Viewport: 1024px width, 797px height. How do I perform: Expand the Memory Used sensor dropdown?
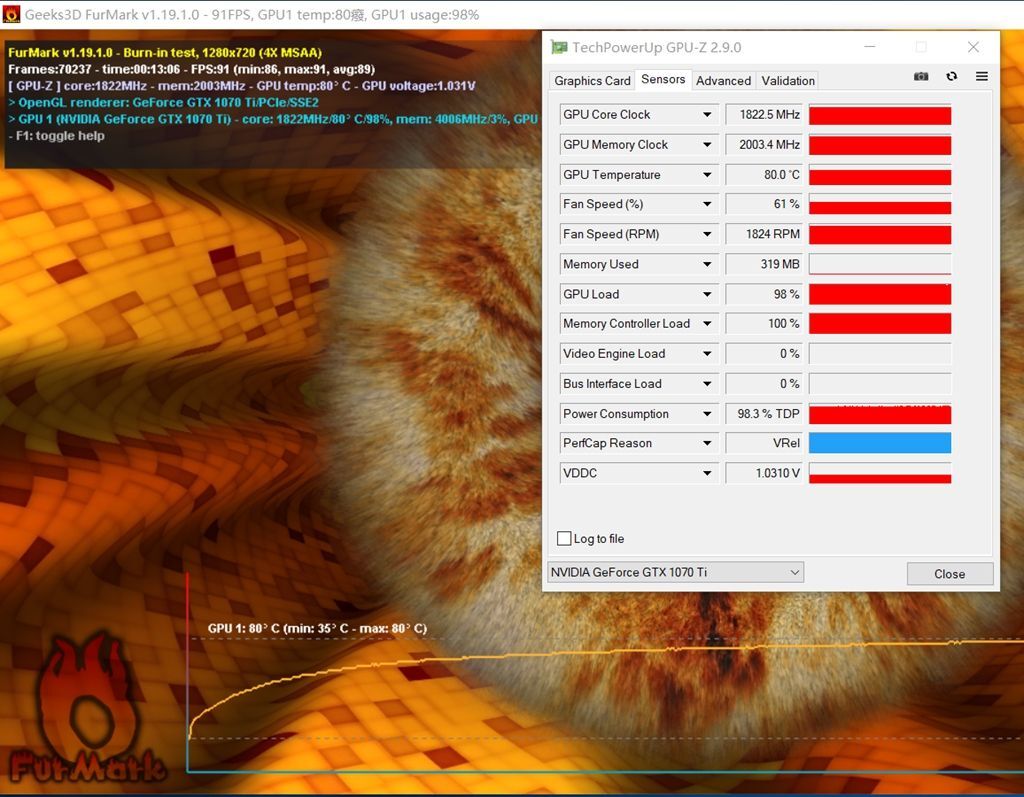click(707, 264)
